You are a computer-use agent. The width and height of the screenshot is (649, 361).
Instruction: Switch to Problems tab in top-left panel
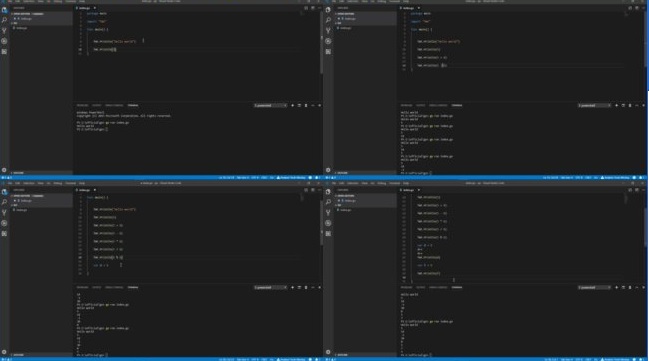pos(82,106)
